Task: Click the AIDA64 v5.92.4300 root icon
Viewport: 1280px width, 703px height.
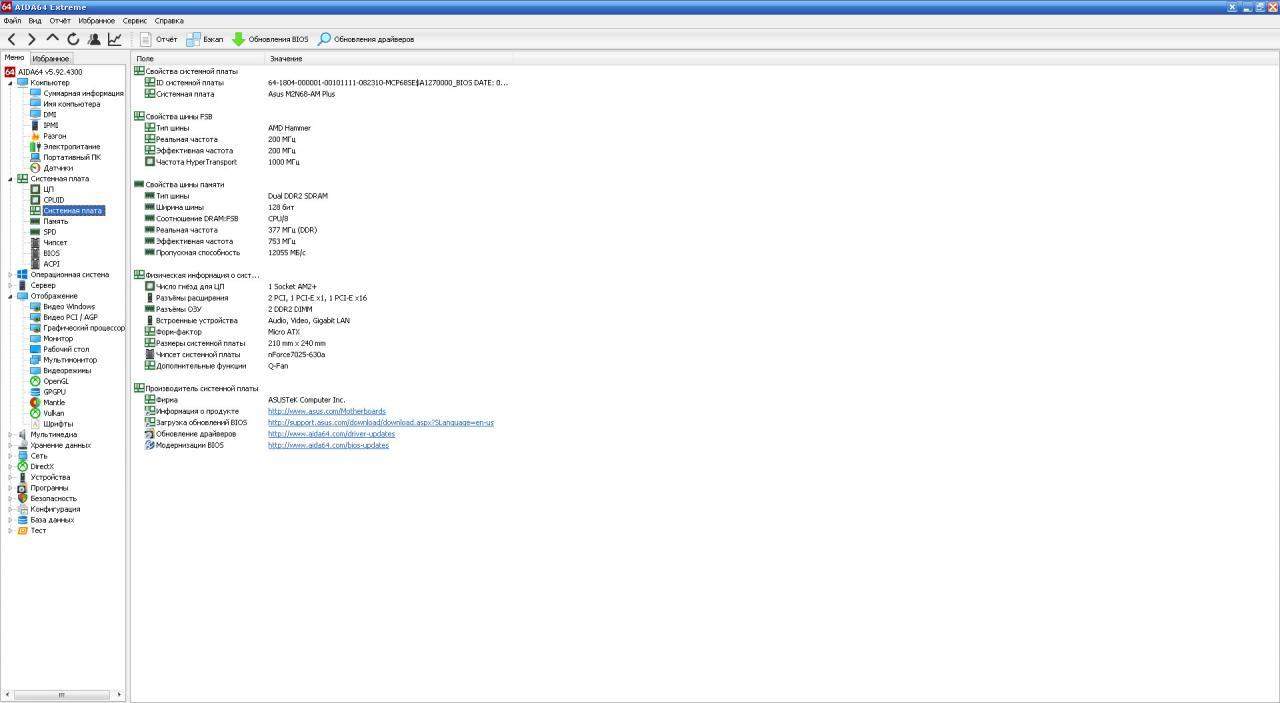Action: point(10,72)
